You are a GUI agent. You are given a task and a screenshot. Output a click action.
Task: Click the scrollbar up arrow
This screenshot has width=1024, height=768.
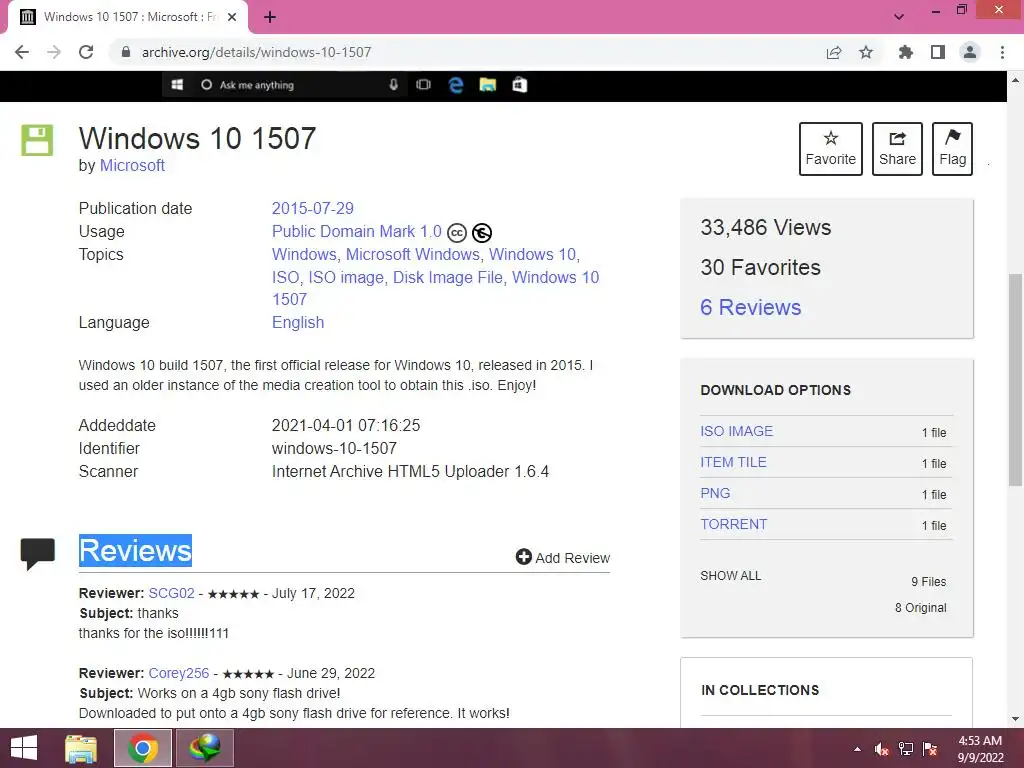(1015, 80)
